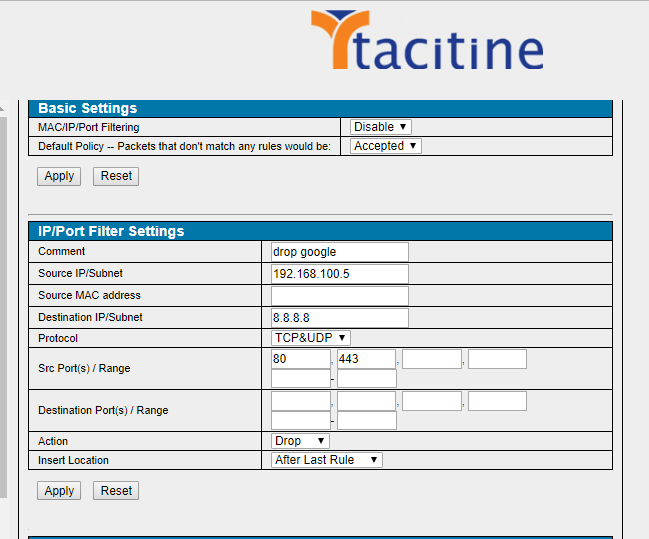Click the destination port range end field
The height and width of the screenshot is (539, 649).
tap(366, 420)
